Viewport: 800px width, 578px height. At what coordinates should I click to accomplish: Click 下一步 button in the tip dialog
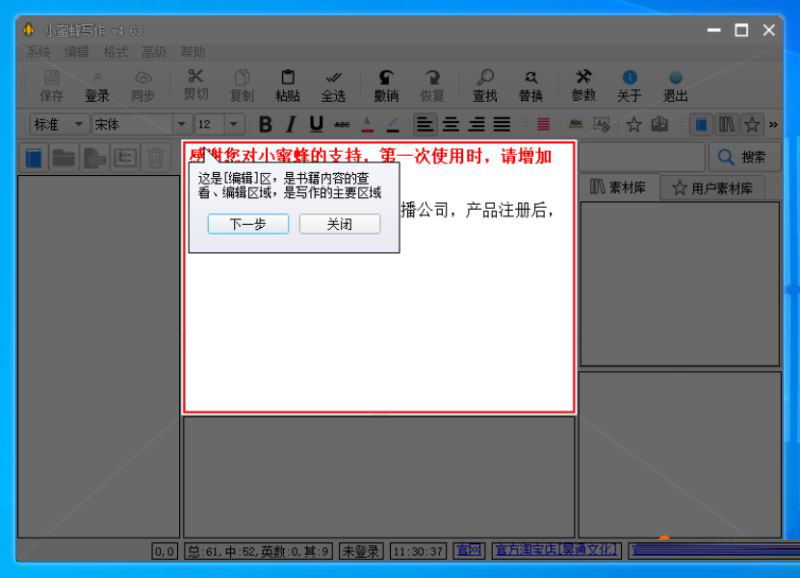248,224
